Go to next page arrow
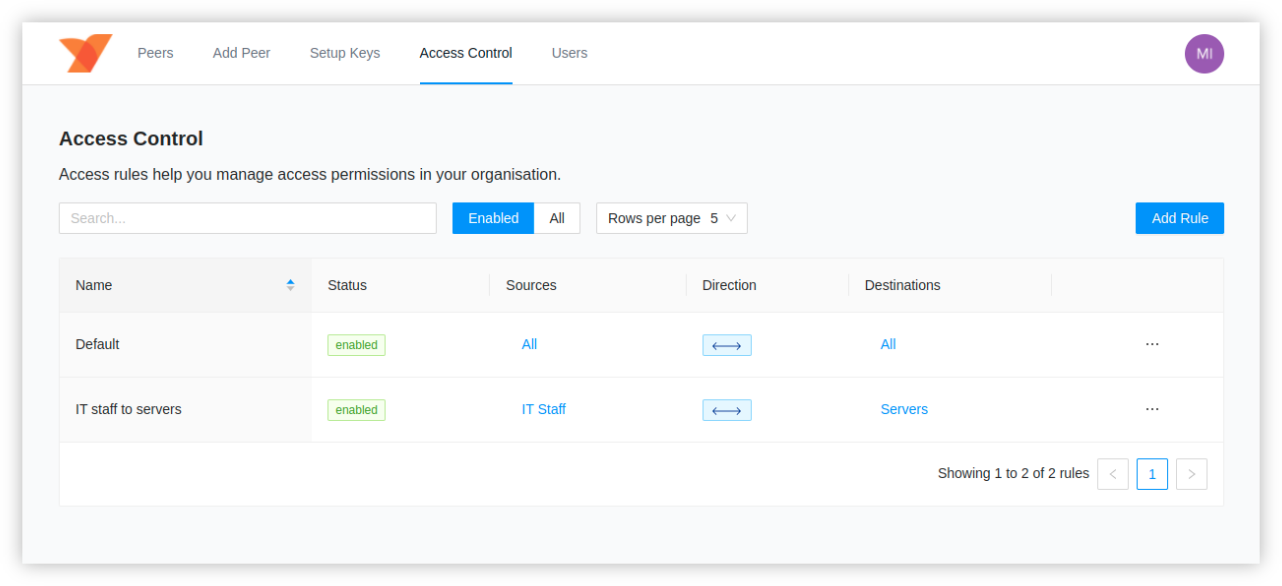 click(1191, 474)
